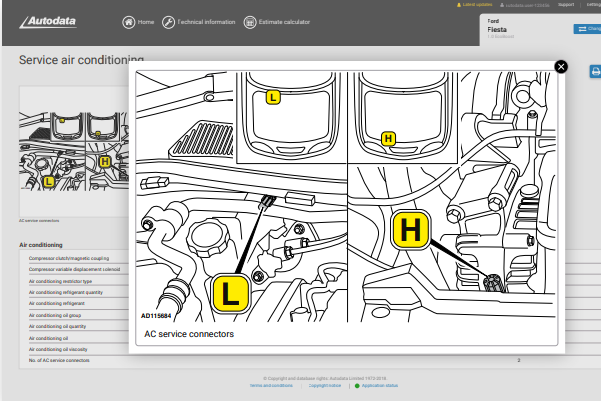Go to Home via house icon
The image size is (601, 401).
point(129,22)
